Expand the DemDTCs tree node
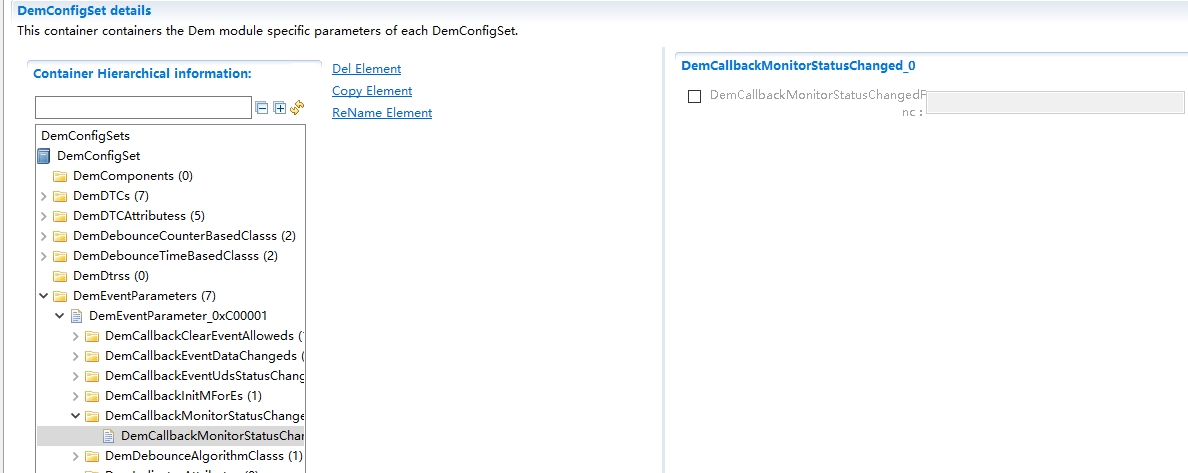Screen dimensions: 1188x473 point(43,196)
